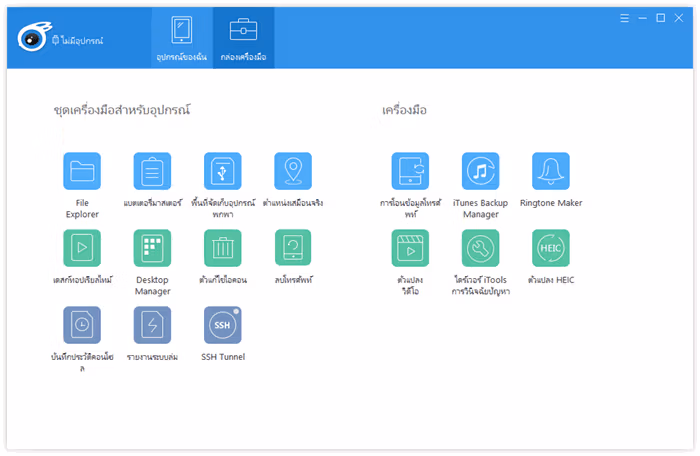Viewport: 700px width, 456px height.
Task: Select the Toolbox tab with briefcase
Action: point(243,38)
